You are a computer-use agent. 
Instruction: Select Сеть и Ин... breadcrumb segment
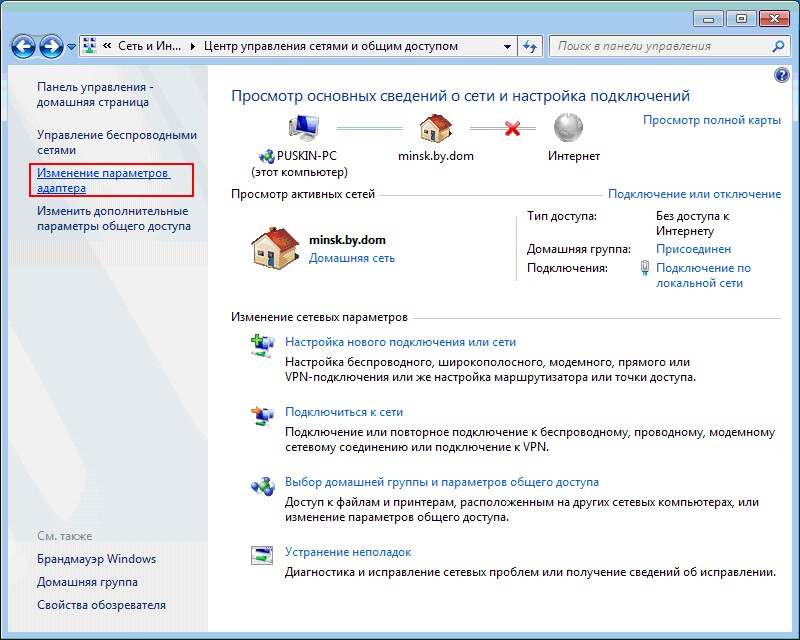tap(150, 46)
